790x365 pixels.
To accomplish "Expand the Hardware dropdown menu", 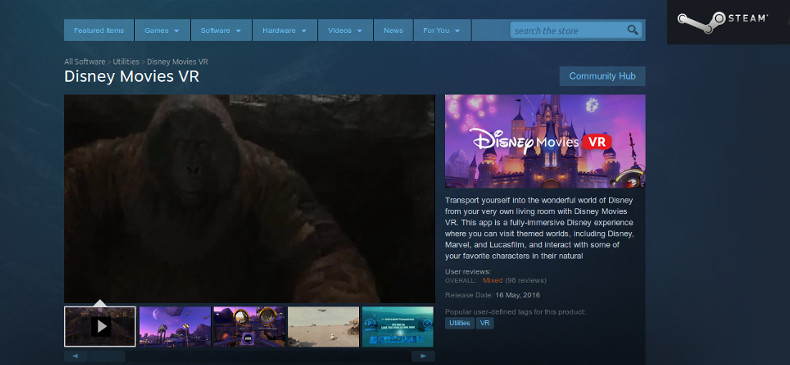I will 285,30.
